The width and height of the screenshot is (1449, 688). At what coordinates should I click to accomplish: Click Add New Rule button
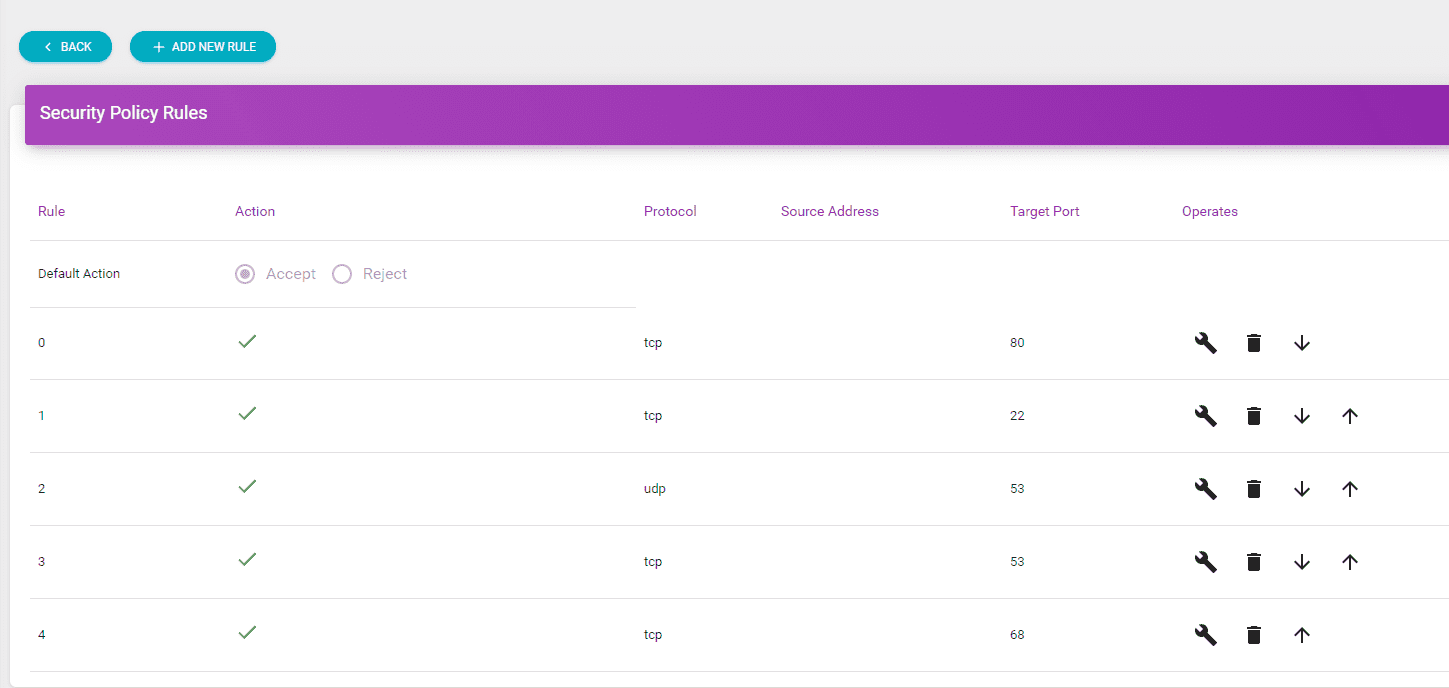(203, 47)
